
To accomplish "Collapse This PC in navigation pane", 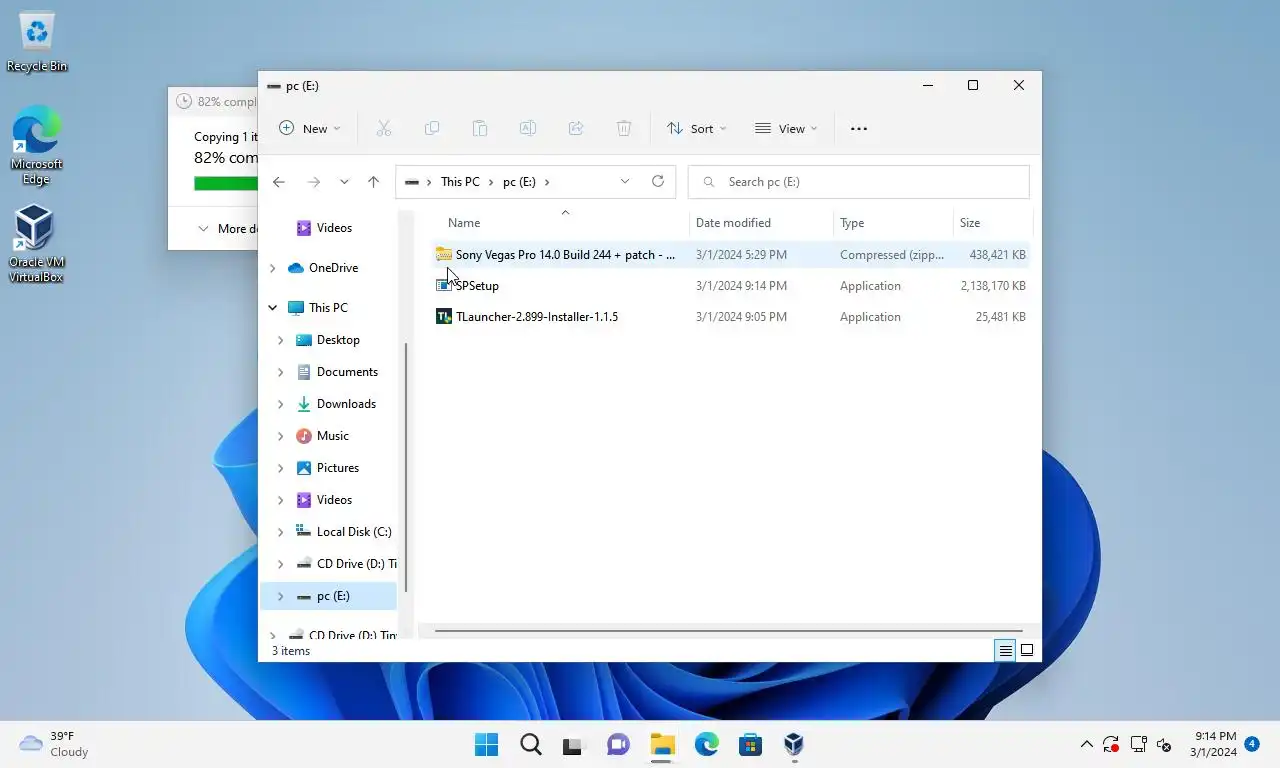I will coord(272,308).
